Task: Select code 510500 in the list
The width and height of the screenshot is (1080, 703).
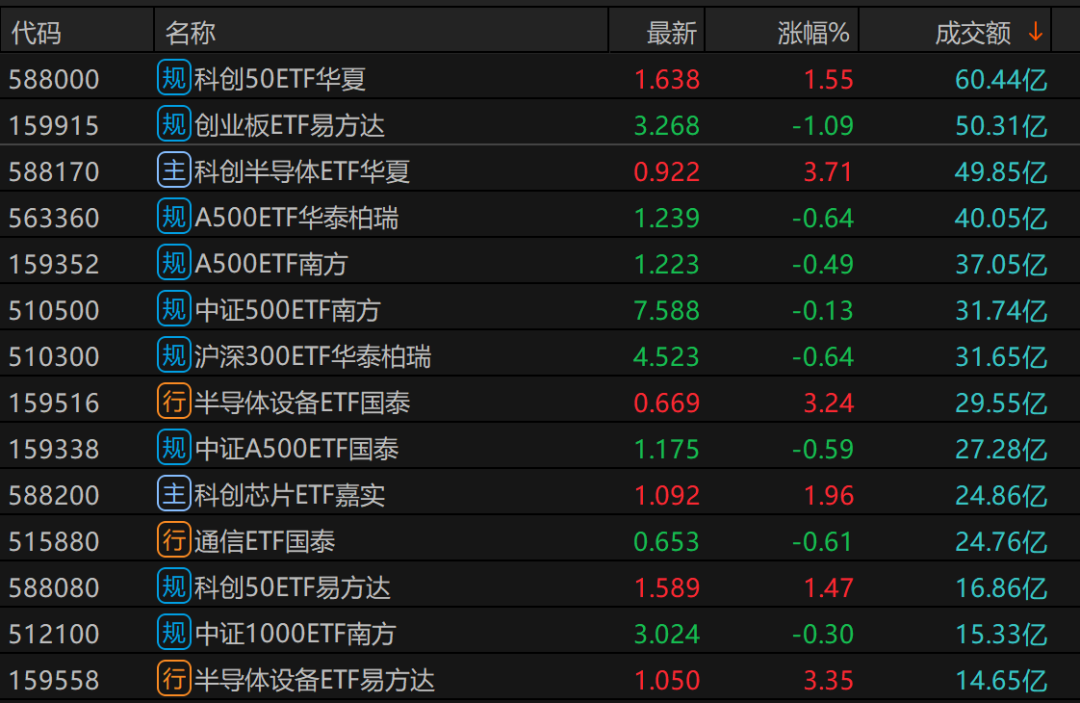Action: (54, 310)
